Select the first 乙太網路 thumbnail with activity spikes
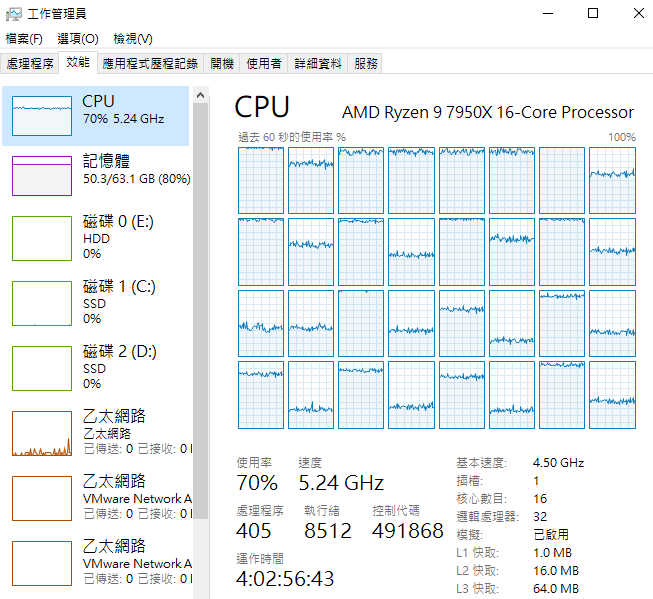The width and height of the screenshot is (653, 599). 42,434
